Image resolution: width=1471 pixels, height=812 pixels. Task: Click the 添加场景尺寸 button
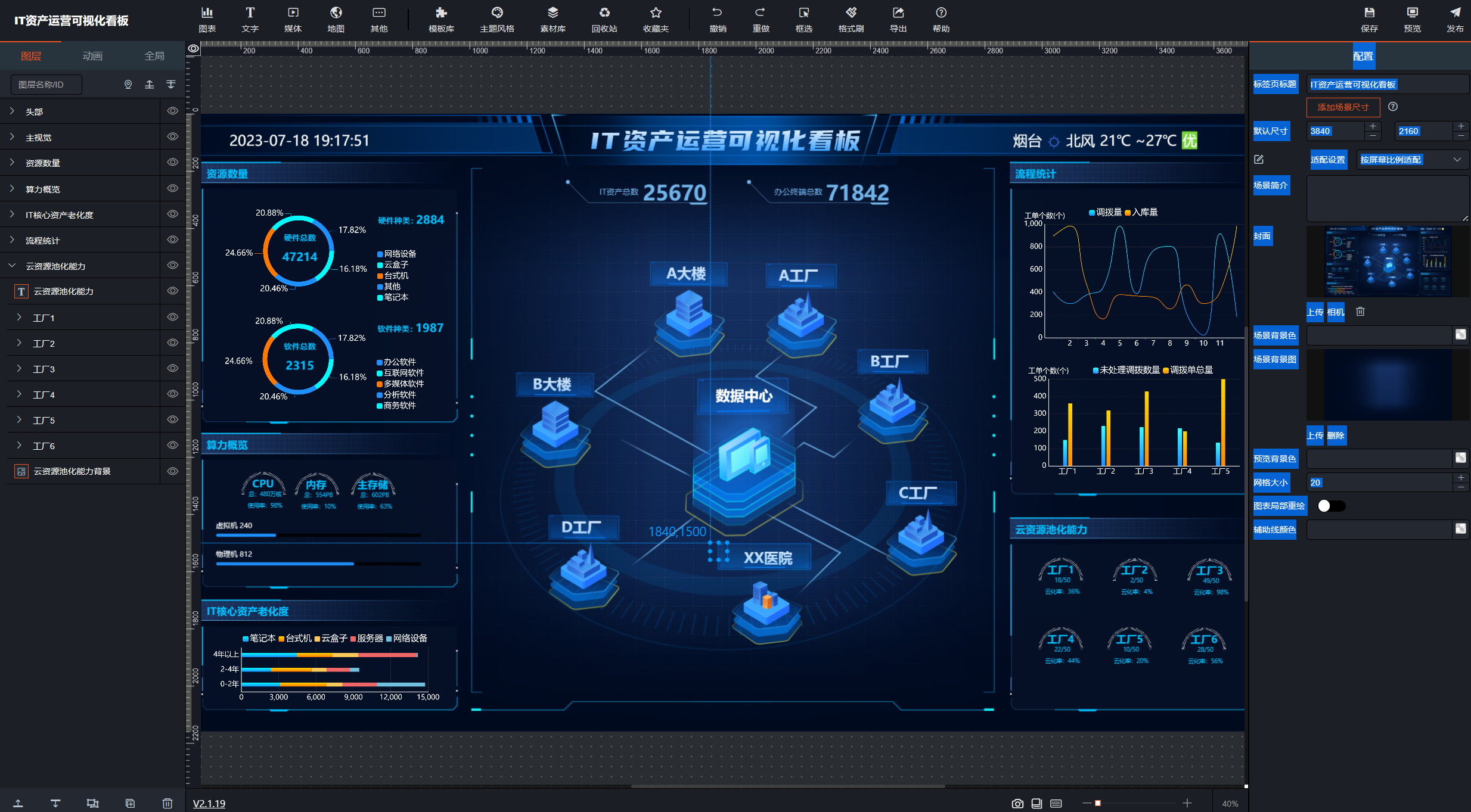[1342, 107]
